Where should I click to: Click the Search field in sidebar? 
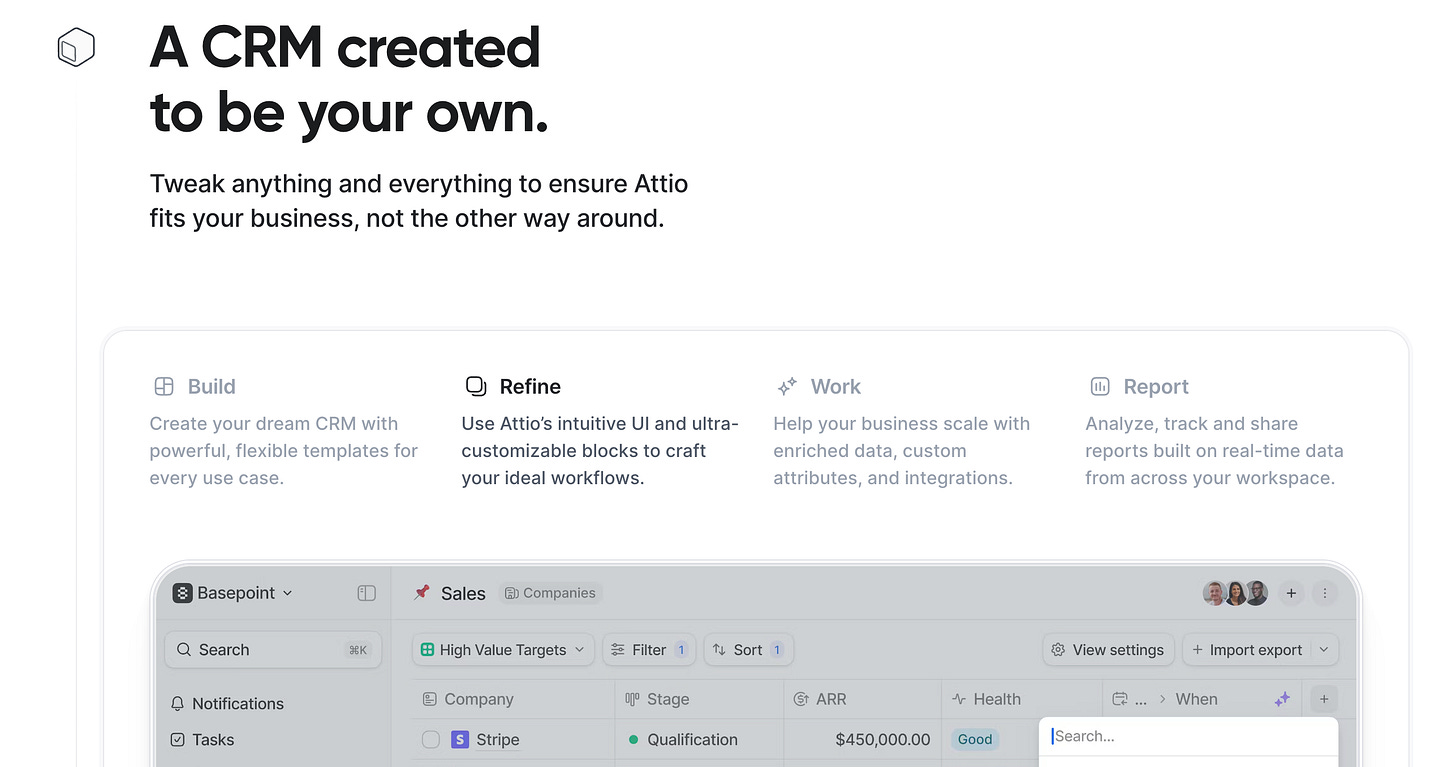(273, 650)
